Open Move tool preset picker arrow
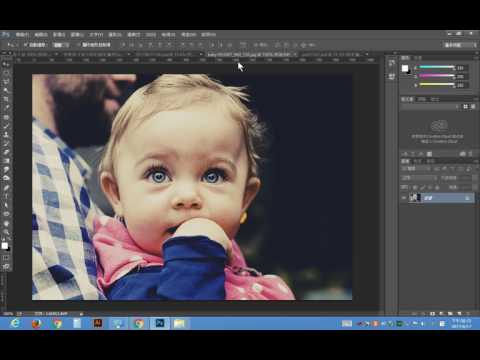This screenshot has height=360, width=480. (x=17, y=45)
